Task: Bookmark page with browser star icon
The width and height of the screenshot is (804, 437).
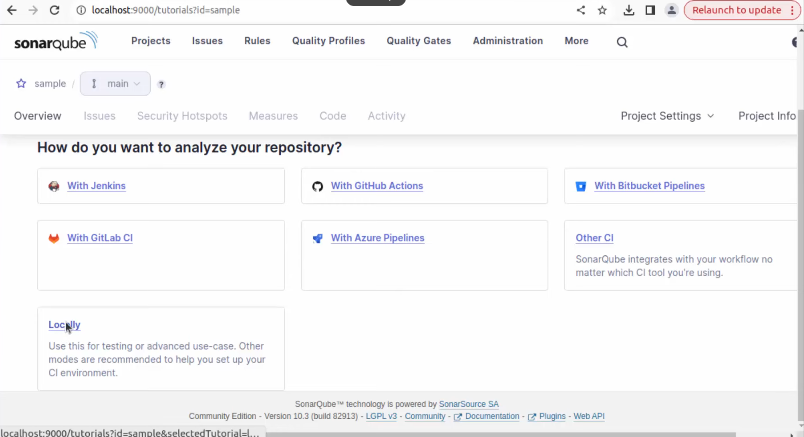Action: [602, 10]
